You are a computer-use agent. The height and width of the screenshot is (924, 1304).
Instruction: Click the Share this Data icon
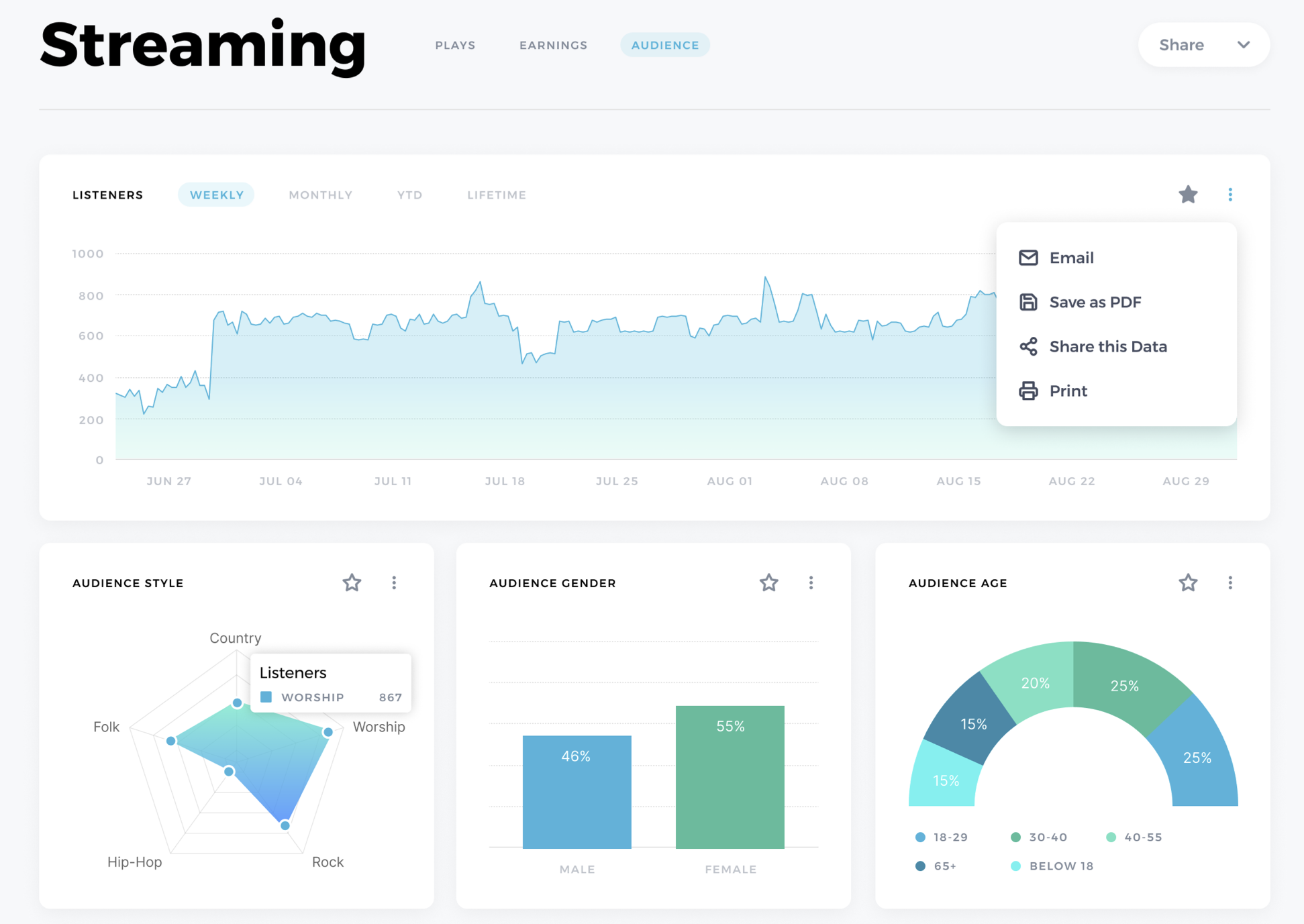1027,346
